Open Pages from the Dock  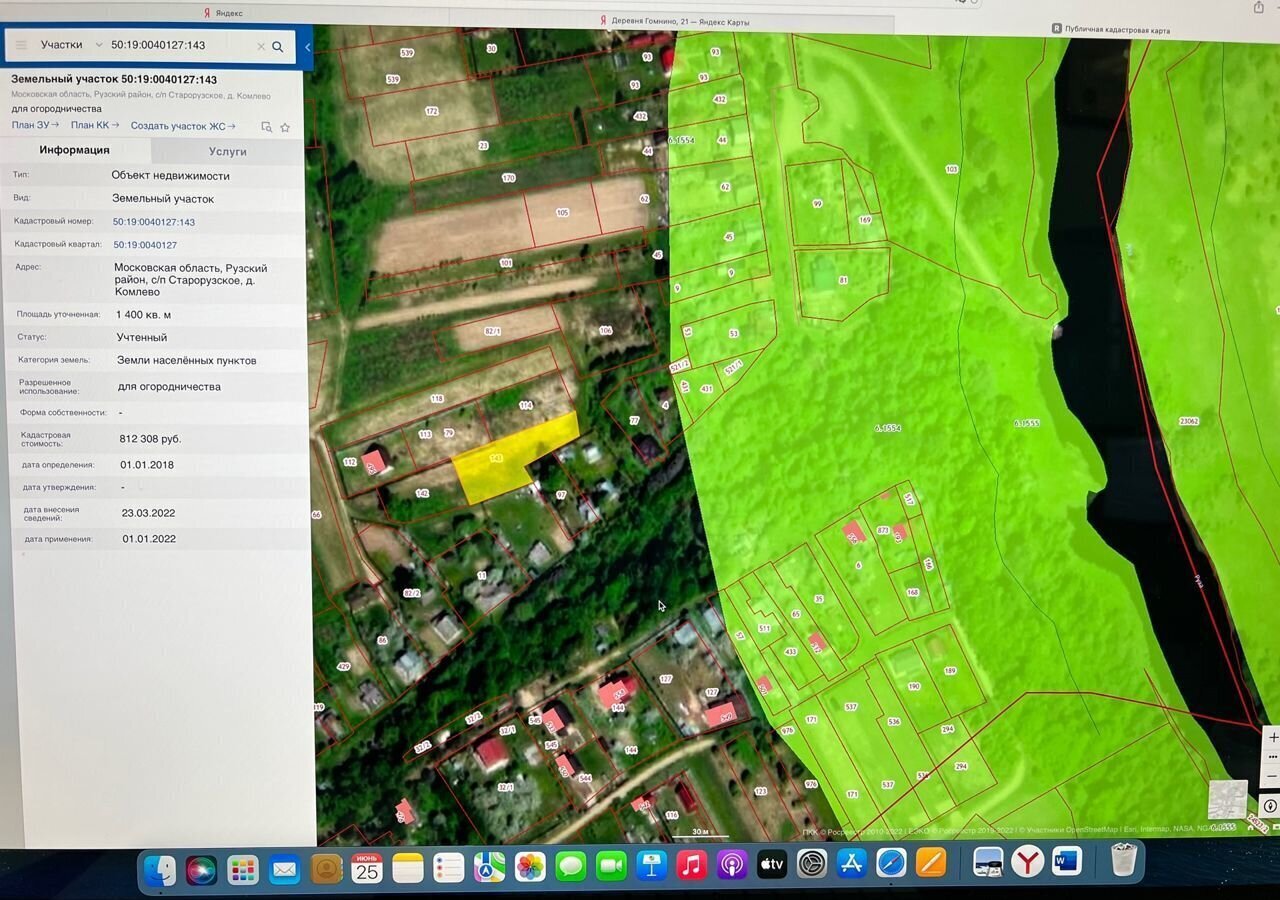[x=931, y=861]
